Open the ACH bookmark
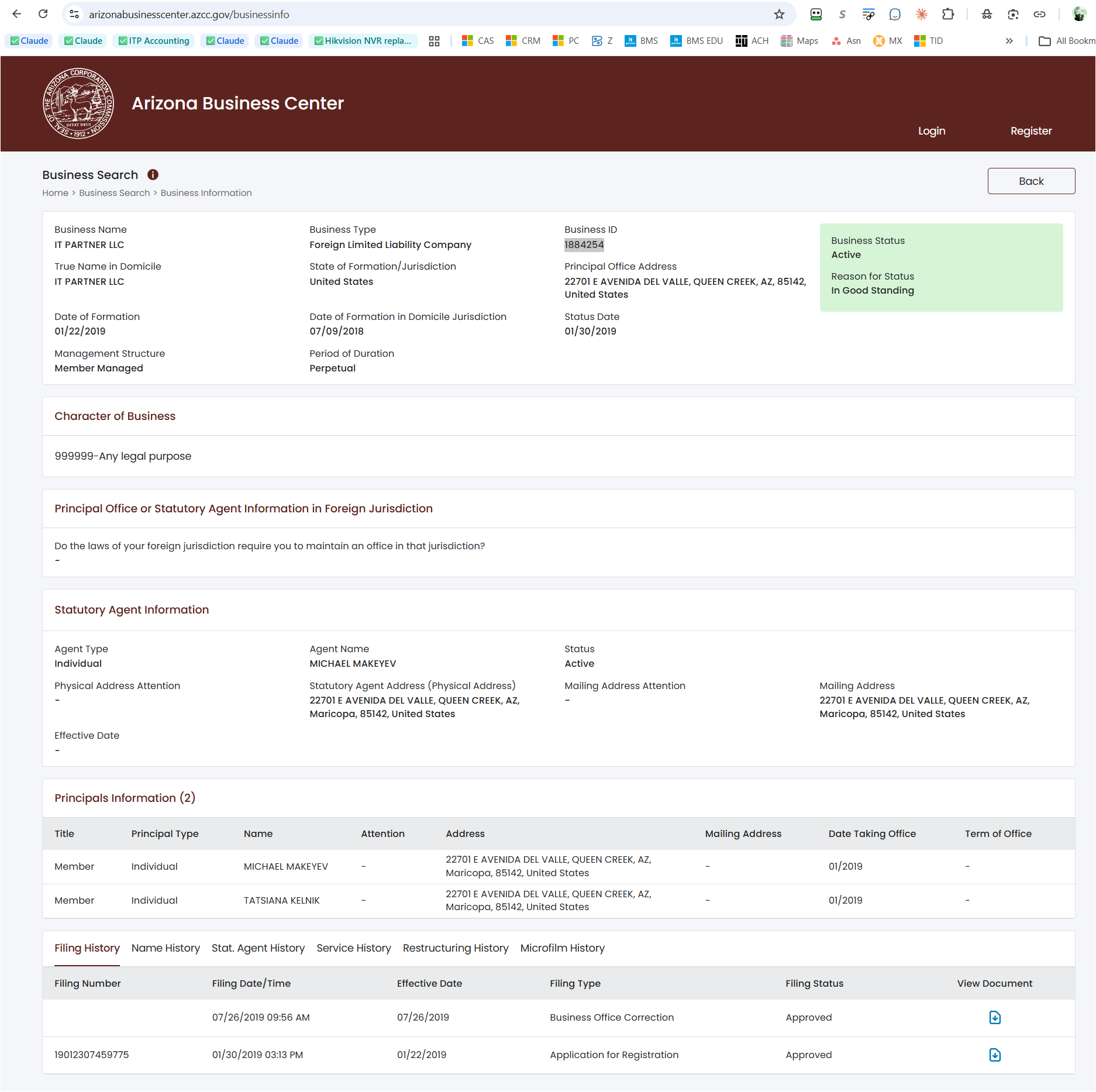This screenshot has width=1096, height=1092. (752, 41)
